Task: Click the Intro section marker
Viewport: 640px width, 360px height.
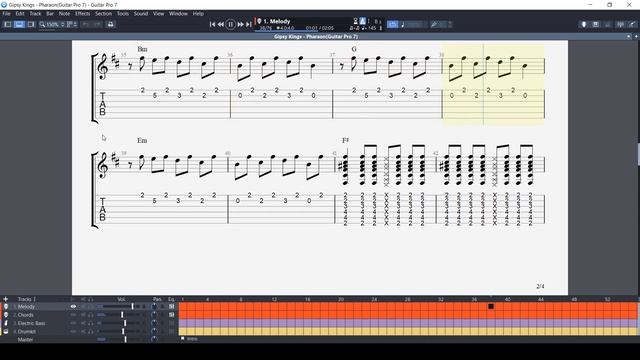Action: click(x=190, y=339)
